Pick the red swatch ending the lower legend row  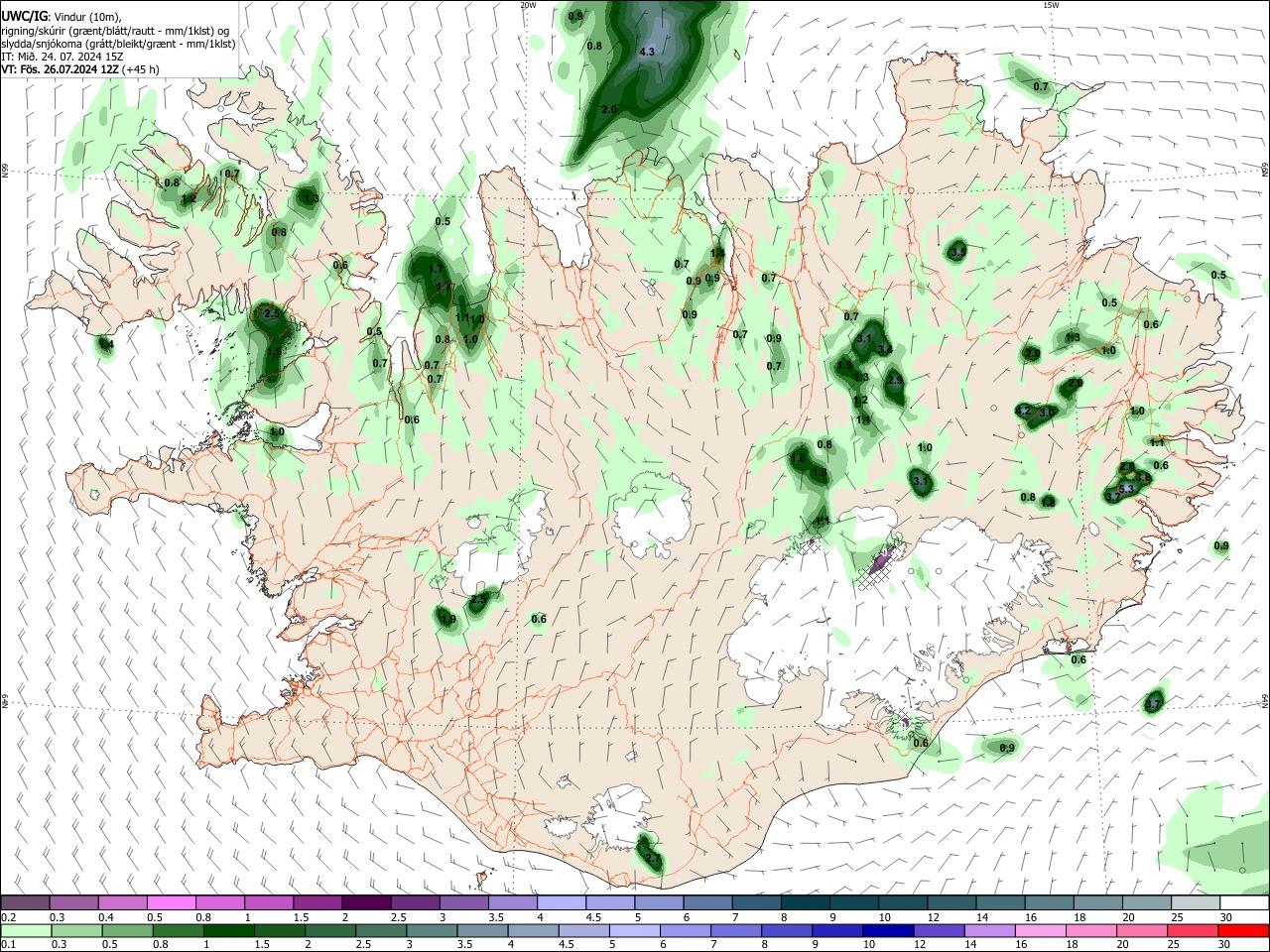point(1244,931)
